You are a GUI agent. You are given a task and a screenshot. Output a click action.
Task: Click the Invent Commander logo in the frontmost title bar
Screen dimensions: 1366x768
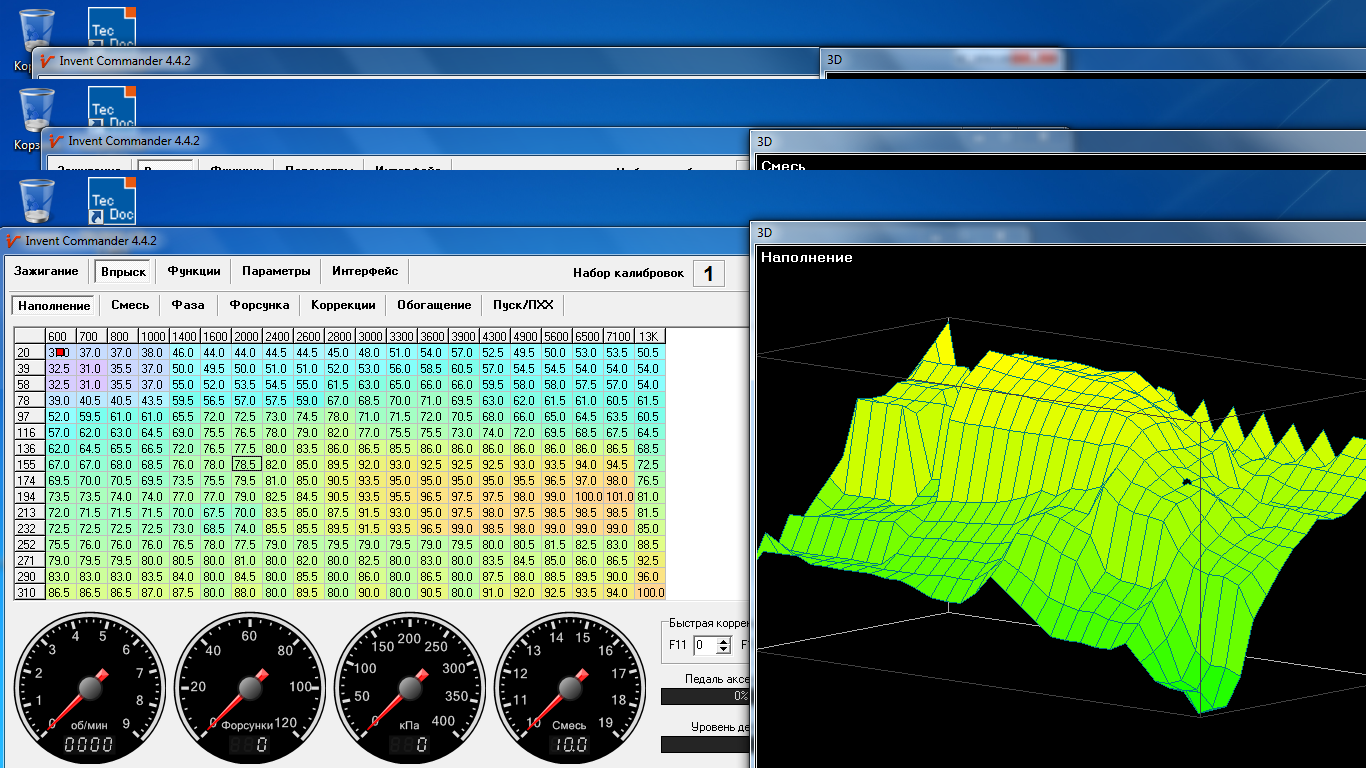[x=13, y=241]
